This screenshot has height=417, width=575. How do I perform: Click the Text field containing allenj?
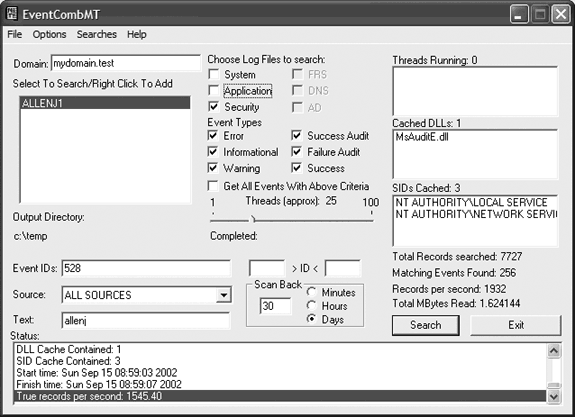146,321
